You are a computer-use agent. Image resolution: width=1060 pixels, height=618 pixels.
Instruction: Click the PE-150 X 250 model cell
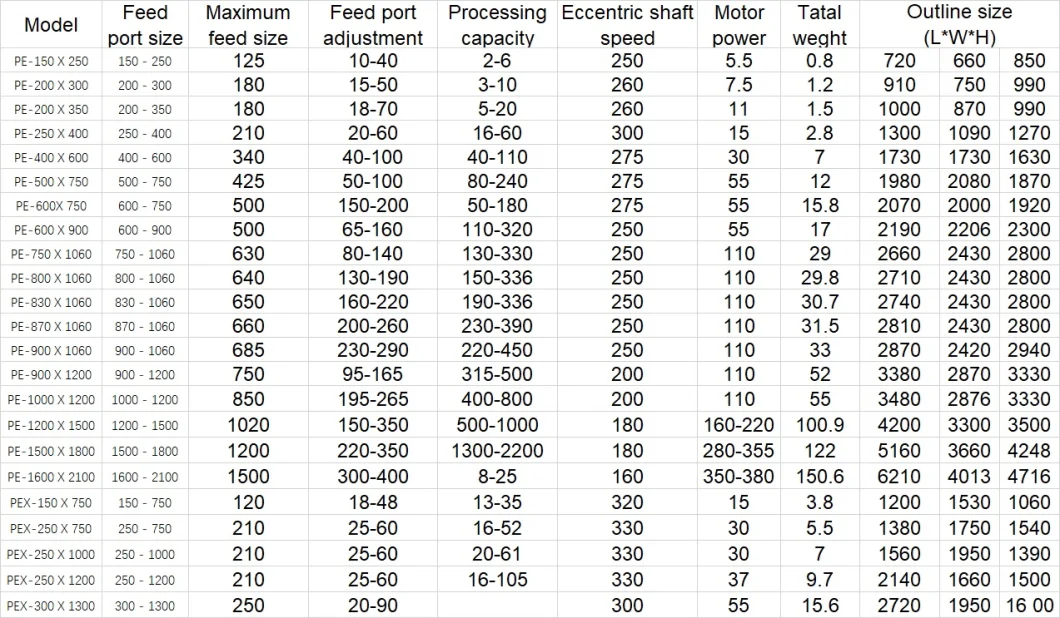pyautogui.click(x=51, y=61)
